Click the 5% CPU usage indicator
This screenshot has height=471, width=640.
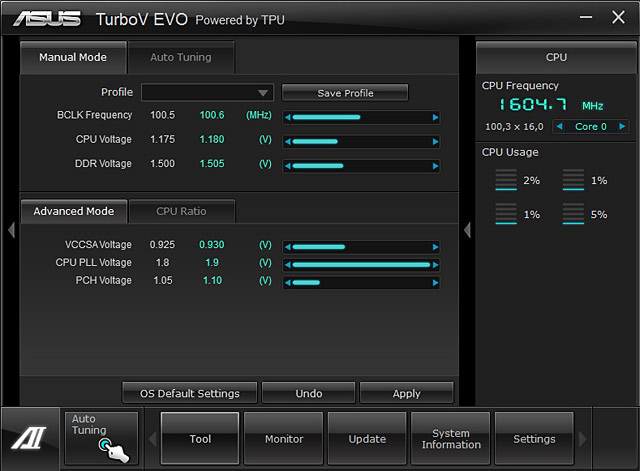click(585, 214)
